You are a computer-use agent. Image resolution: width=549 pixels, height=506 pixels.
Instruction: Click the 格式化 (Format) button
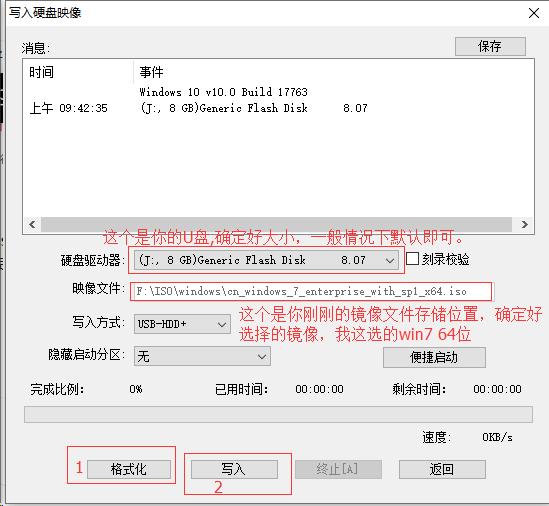[x=128, y=469]
